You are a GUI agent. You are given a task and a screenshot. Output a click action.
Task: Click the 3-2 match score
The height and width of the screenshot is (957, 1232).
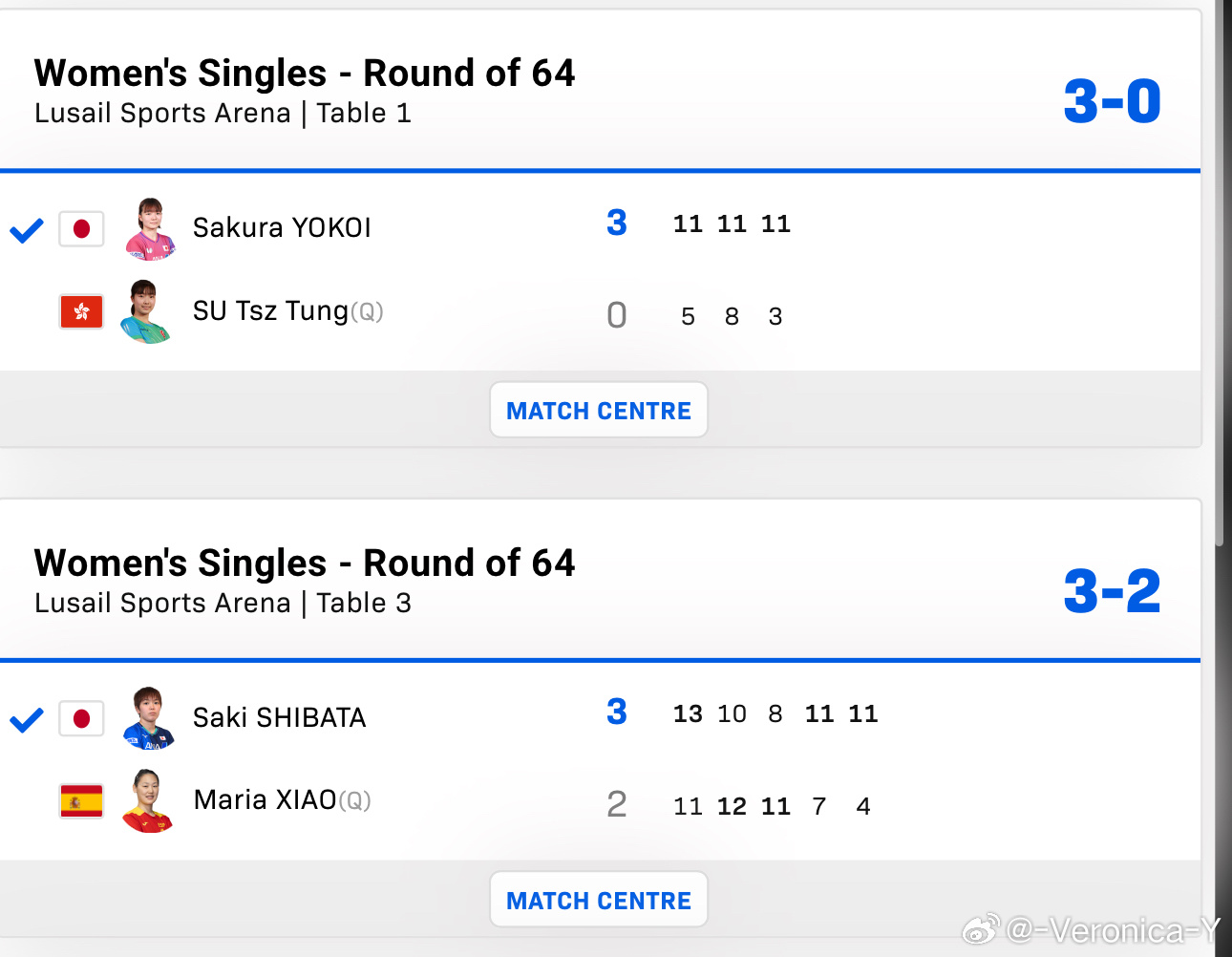click(x=1112, y=591)
